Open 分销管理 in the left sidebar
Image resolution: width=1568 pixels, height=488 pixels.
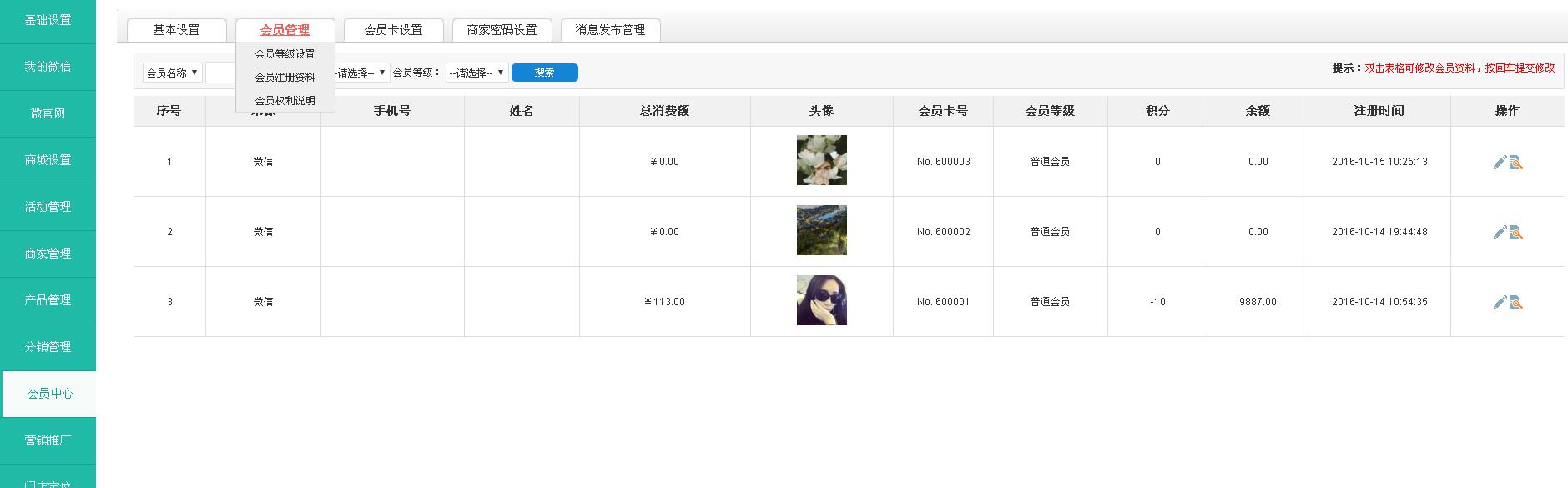tap(48, 347)
